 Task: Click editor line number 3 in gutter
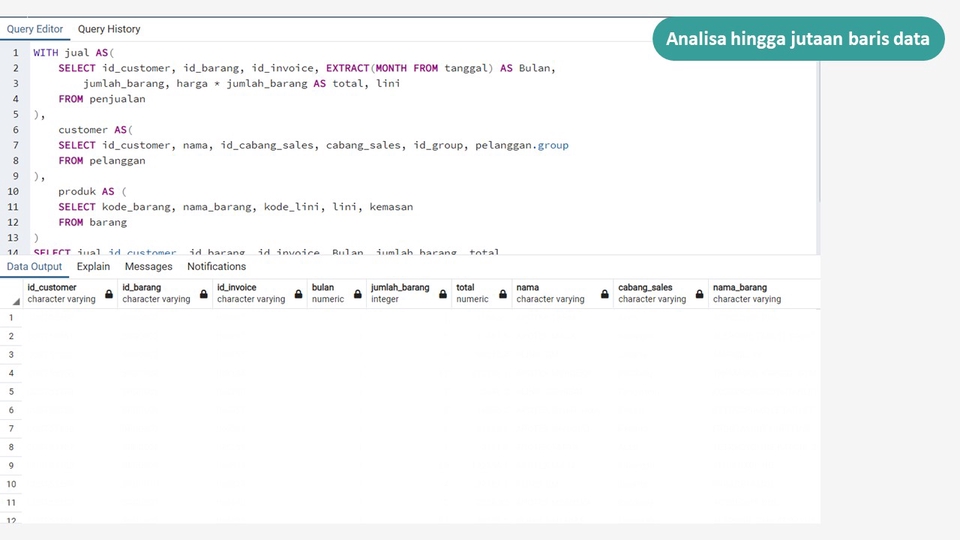[x=15, y=83]
